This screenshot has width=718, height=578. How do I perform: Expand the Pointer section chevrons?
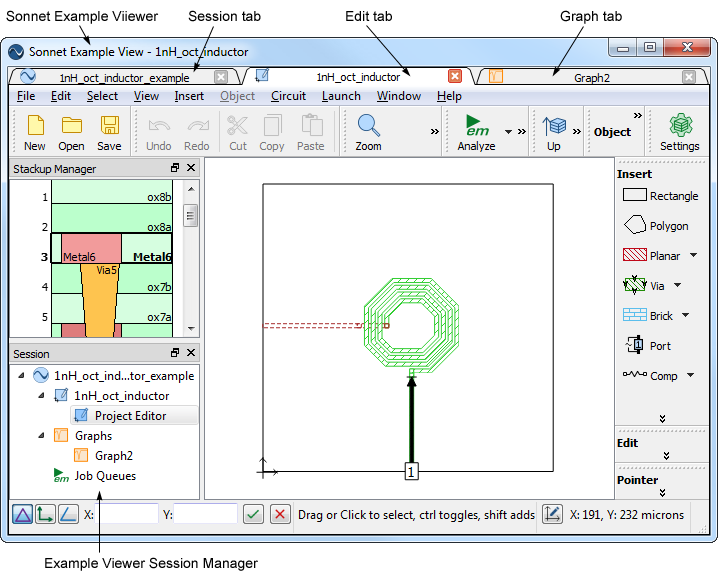[x=662, y=493]
